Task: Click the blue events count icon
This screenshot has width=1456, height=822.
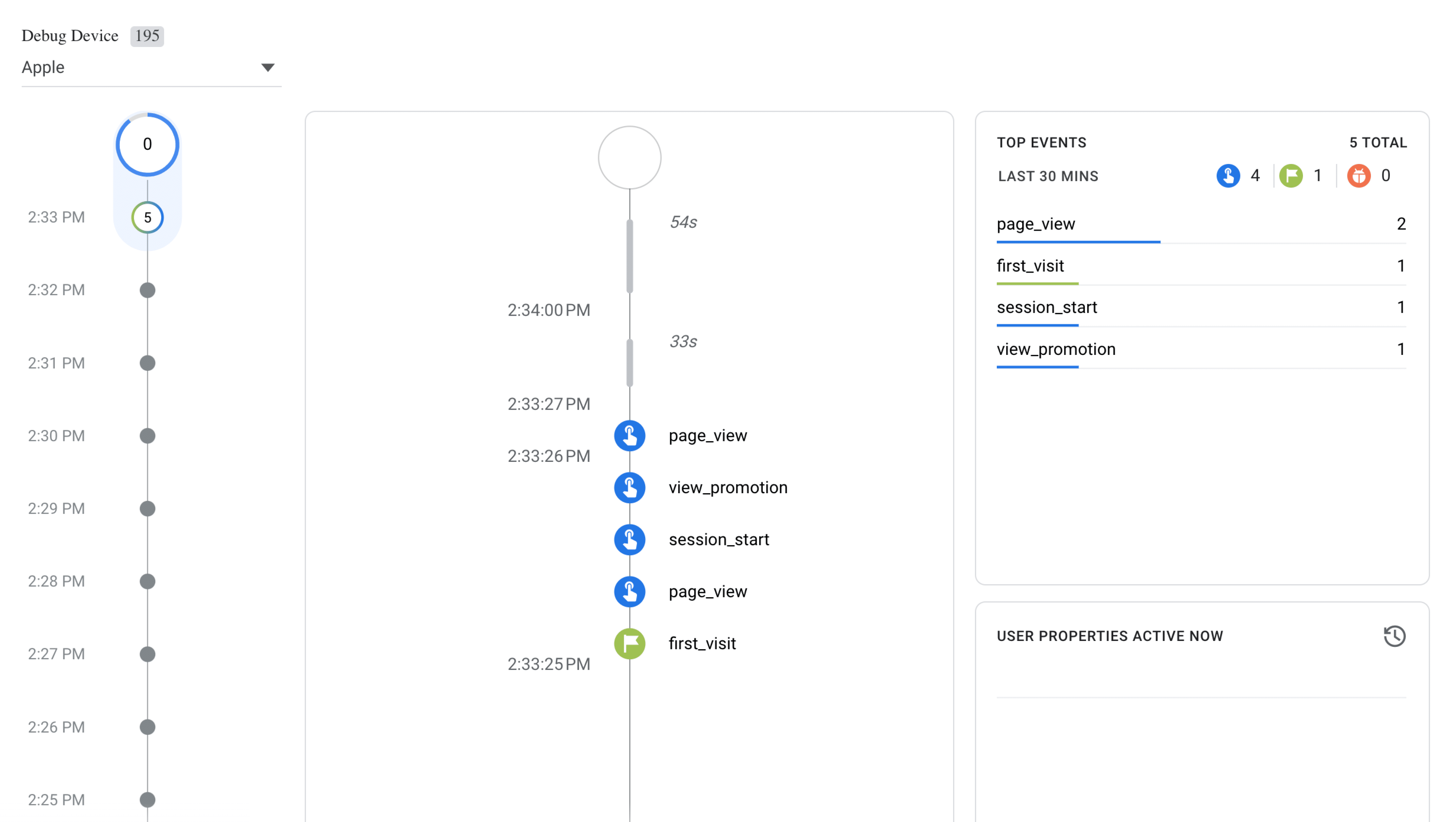Action: [1228, 176]
